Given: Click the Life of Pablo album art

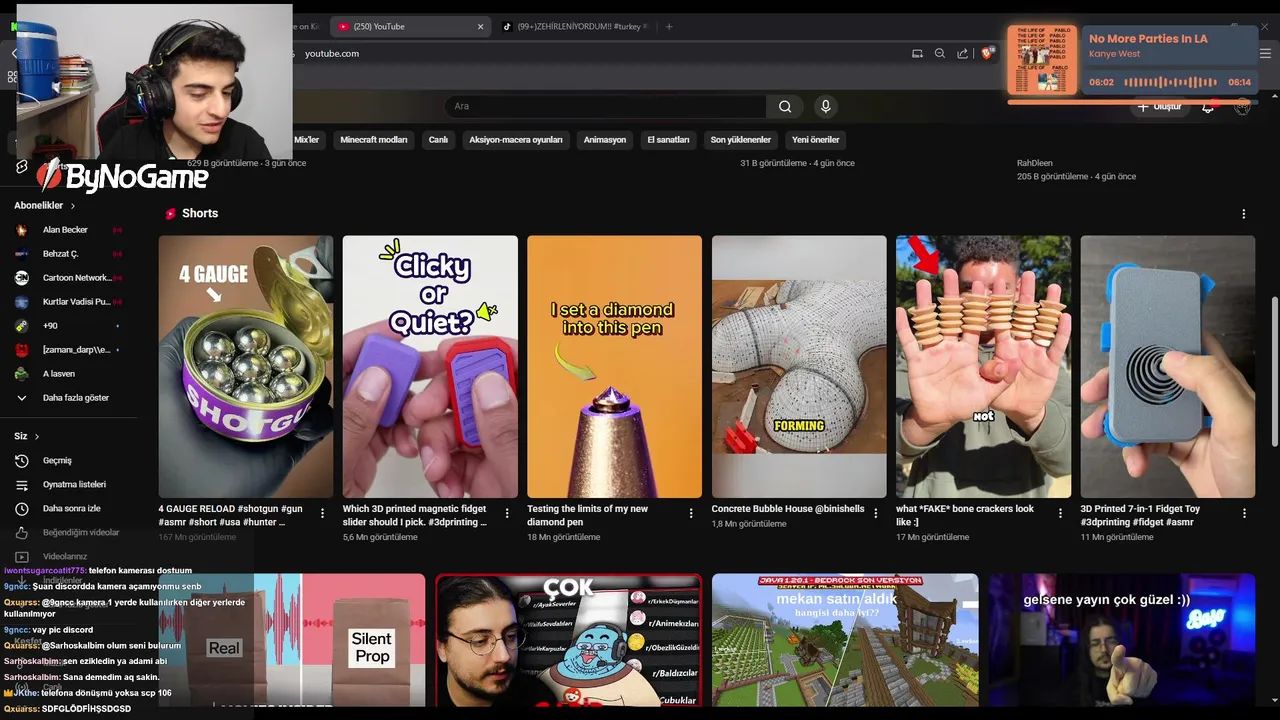Looking at the screenshot, I should coord(1042,60).
